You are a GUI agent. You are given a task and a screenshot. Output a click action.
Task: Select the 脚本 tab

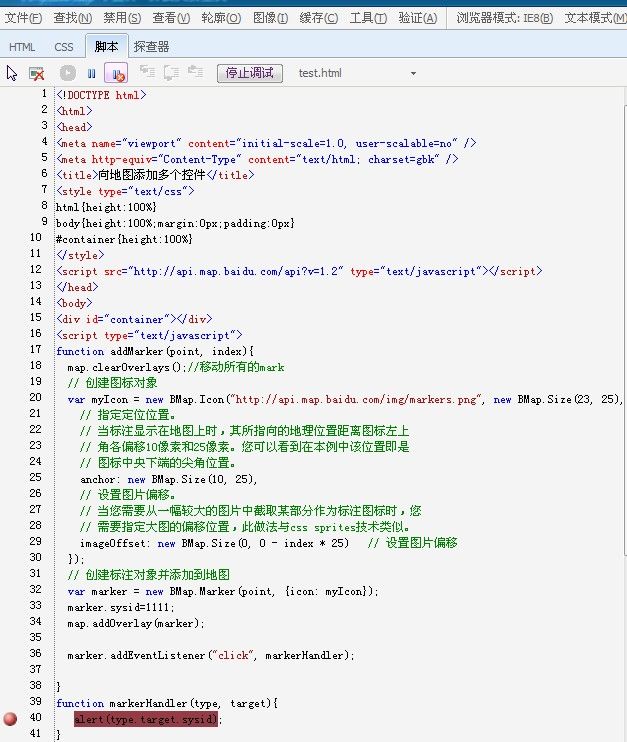[106, 46]
